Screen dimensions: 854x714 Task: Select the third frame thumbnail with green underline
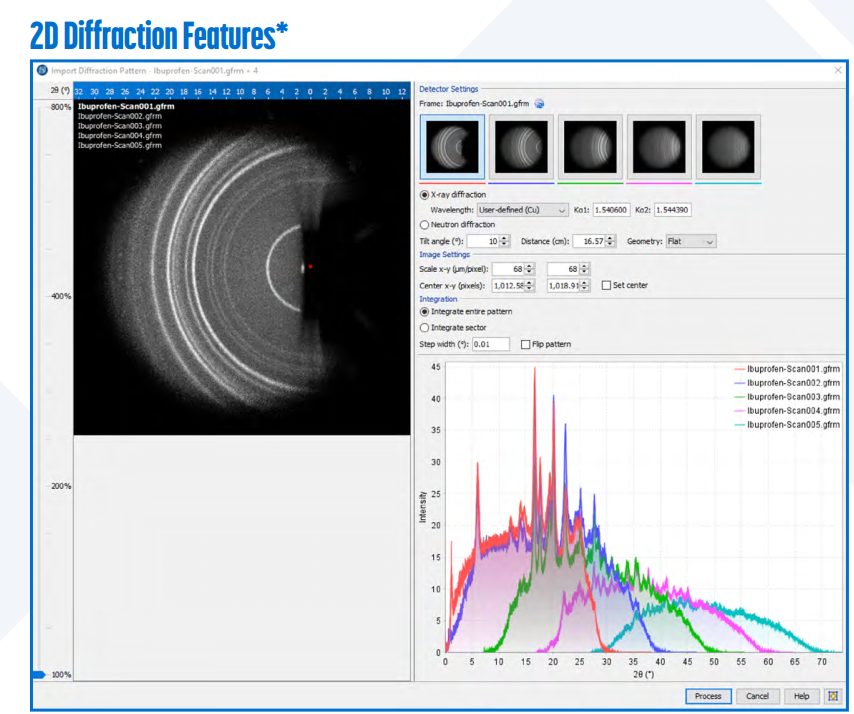pos(590,146)
